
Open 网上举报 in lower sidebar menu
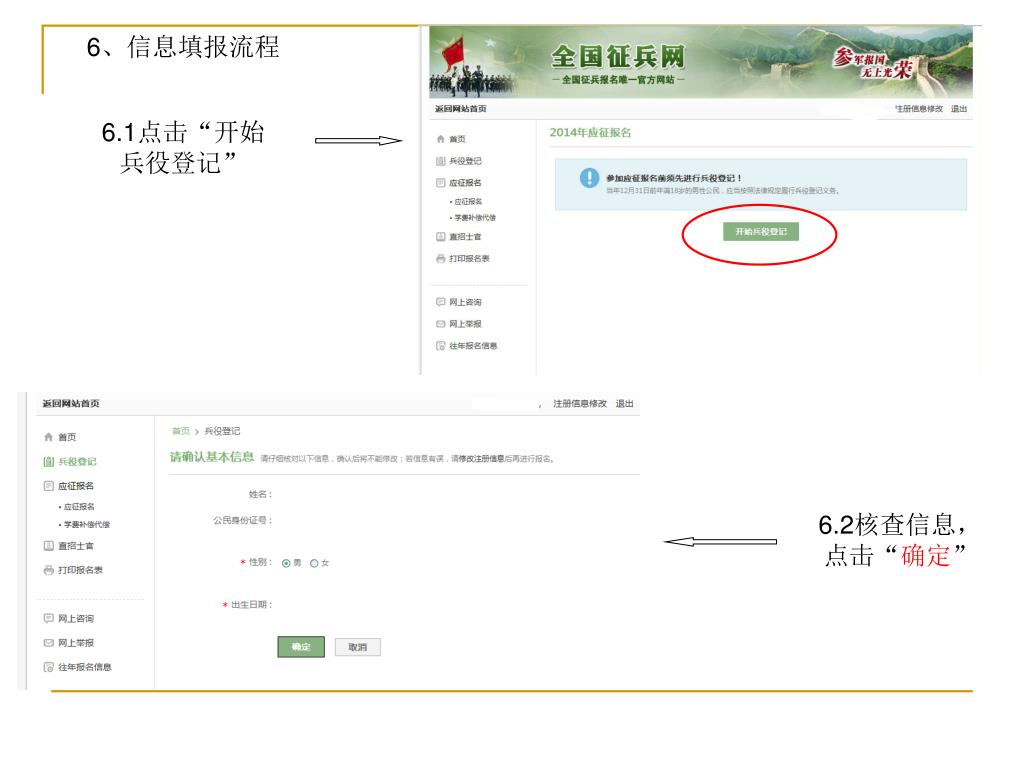pyautogui.click(x=76, y=643)
